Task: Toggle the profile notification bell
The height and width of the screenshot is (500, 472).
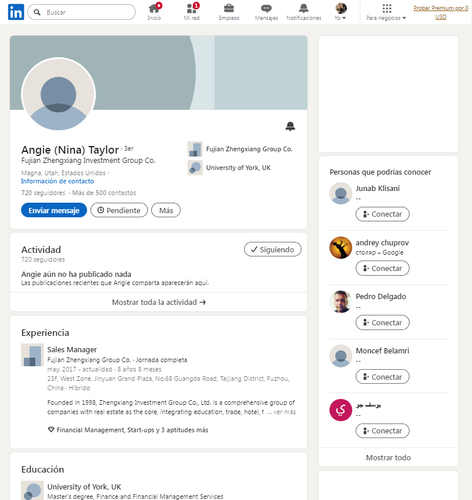Action: click(290, 126)
